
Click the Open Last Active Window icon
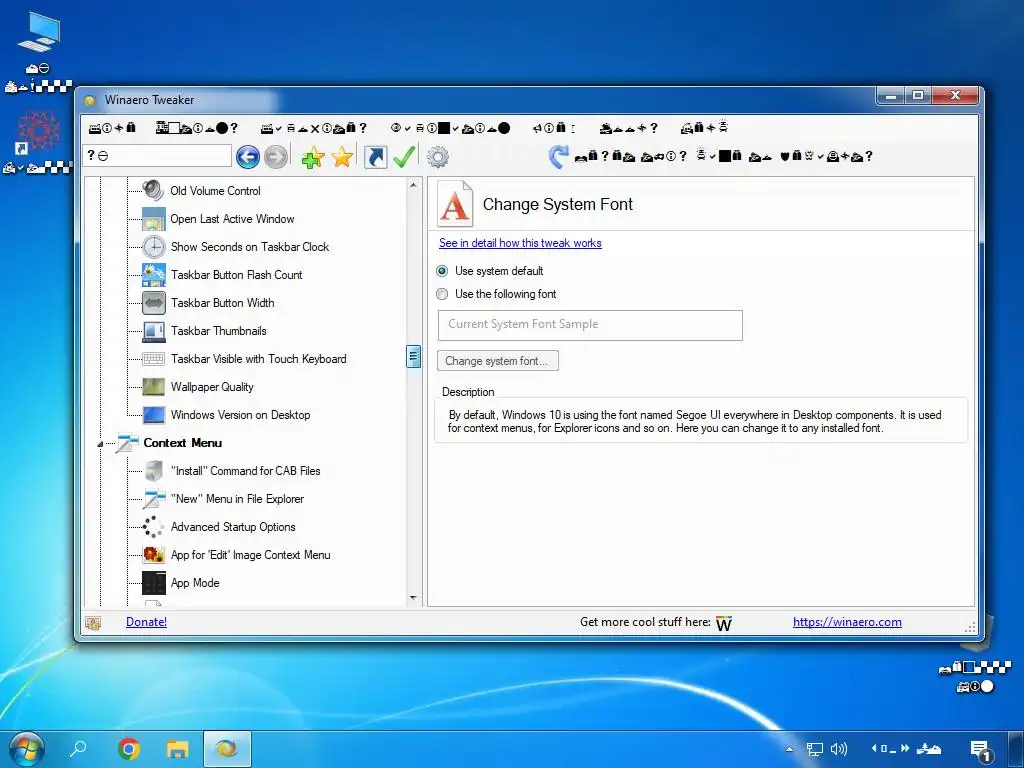[x=153, y=219]
